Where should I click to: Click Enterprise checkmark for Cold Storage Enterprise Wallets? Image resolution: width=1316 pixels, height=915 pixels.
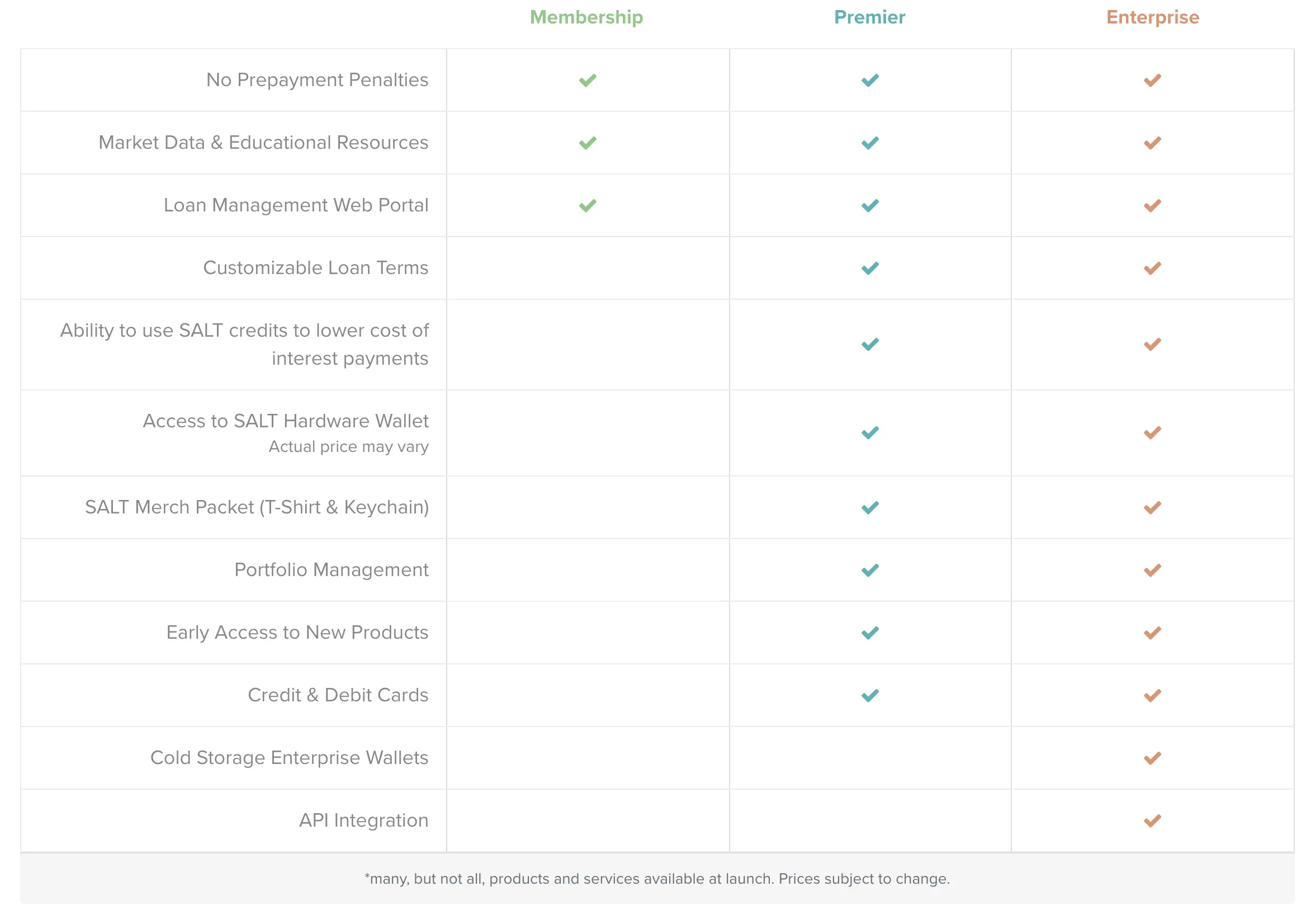pos(1152,758)
